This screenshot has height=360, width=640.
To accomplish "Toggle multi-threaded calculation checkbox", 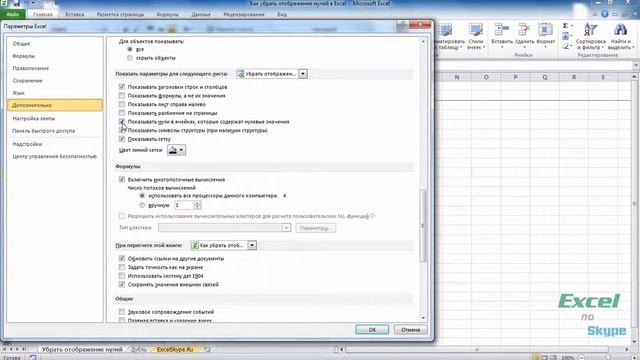I will point(122,180).
